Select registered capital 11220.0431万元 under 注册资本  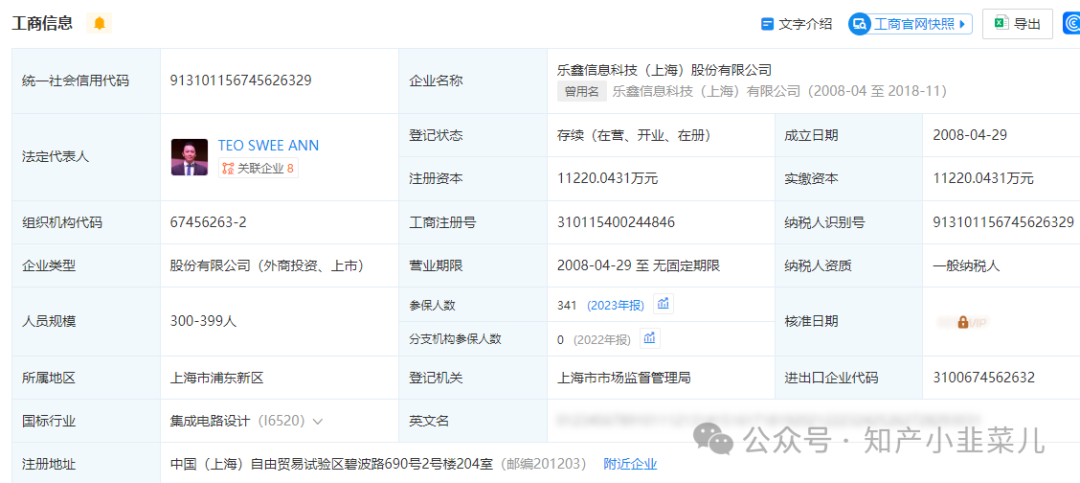[608, 178]
